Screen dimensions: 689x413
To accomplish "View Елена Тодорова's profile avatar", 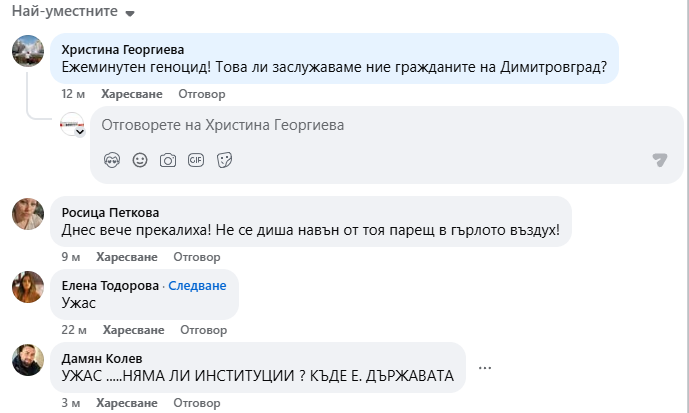I will pos(27,287).
